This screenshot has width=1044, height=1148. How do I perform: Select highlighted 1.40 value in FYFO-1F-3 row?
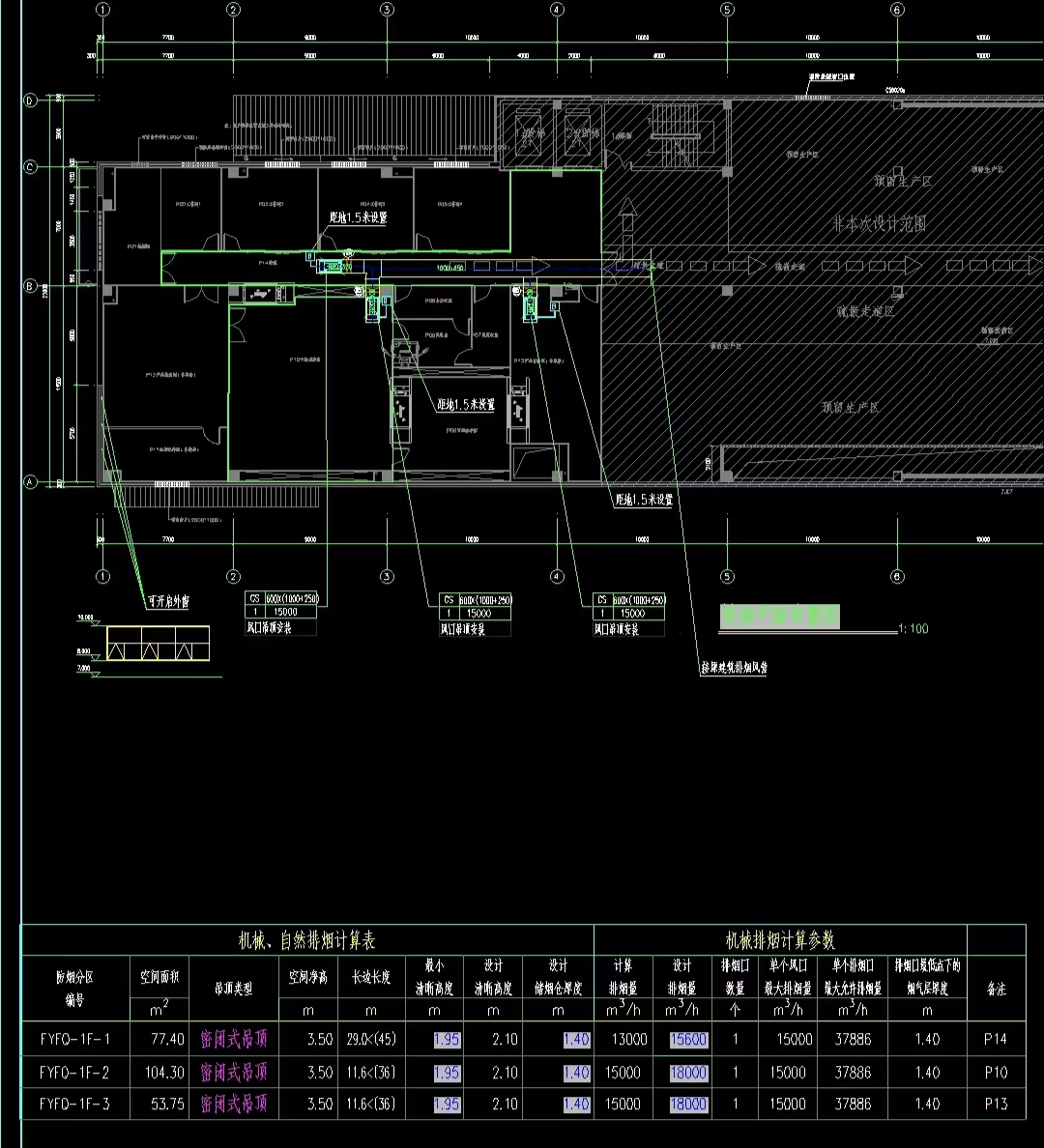(x=576, y=1104)
